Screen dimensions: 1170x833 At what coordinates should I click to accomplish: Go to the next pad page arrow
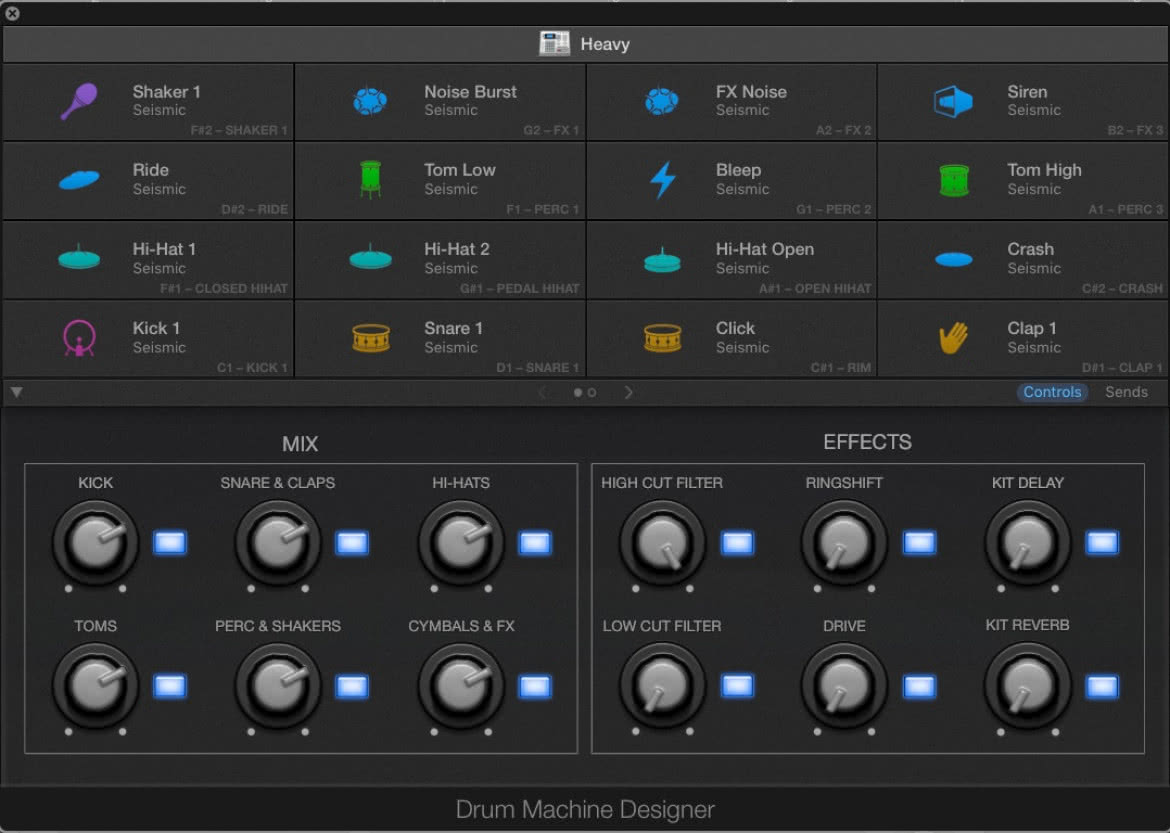(628, 392)
